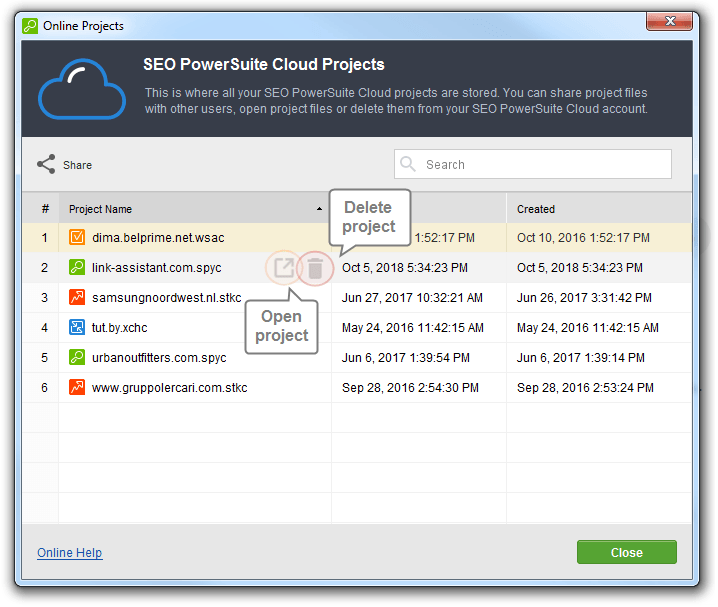The width and height of the screenshot is (718, 607).
Task: Sort by Project Name column header
Action: tap(195, 209)
